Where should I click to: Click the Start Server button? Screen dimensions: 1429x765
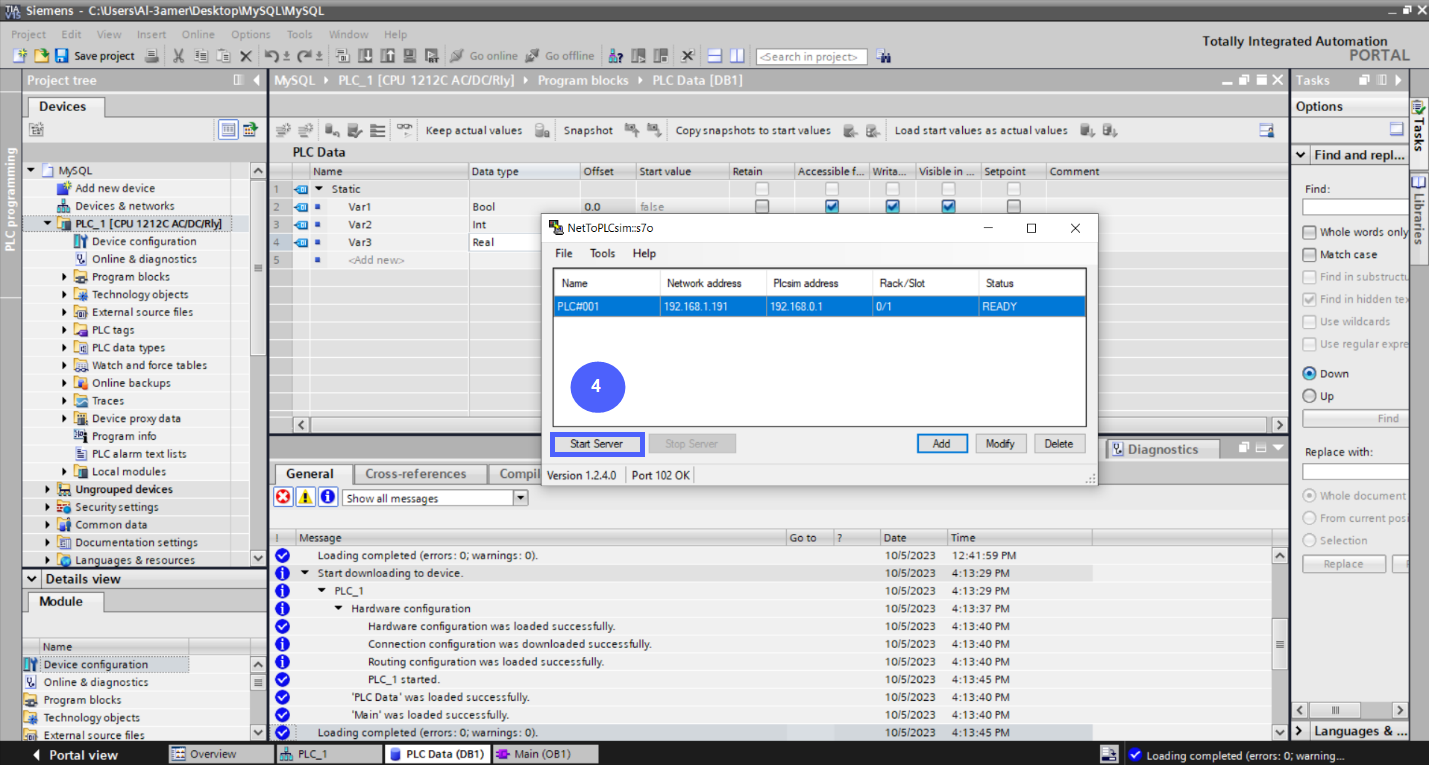pos(596,443)
